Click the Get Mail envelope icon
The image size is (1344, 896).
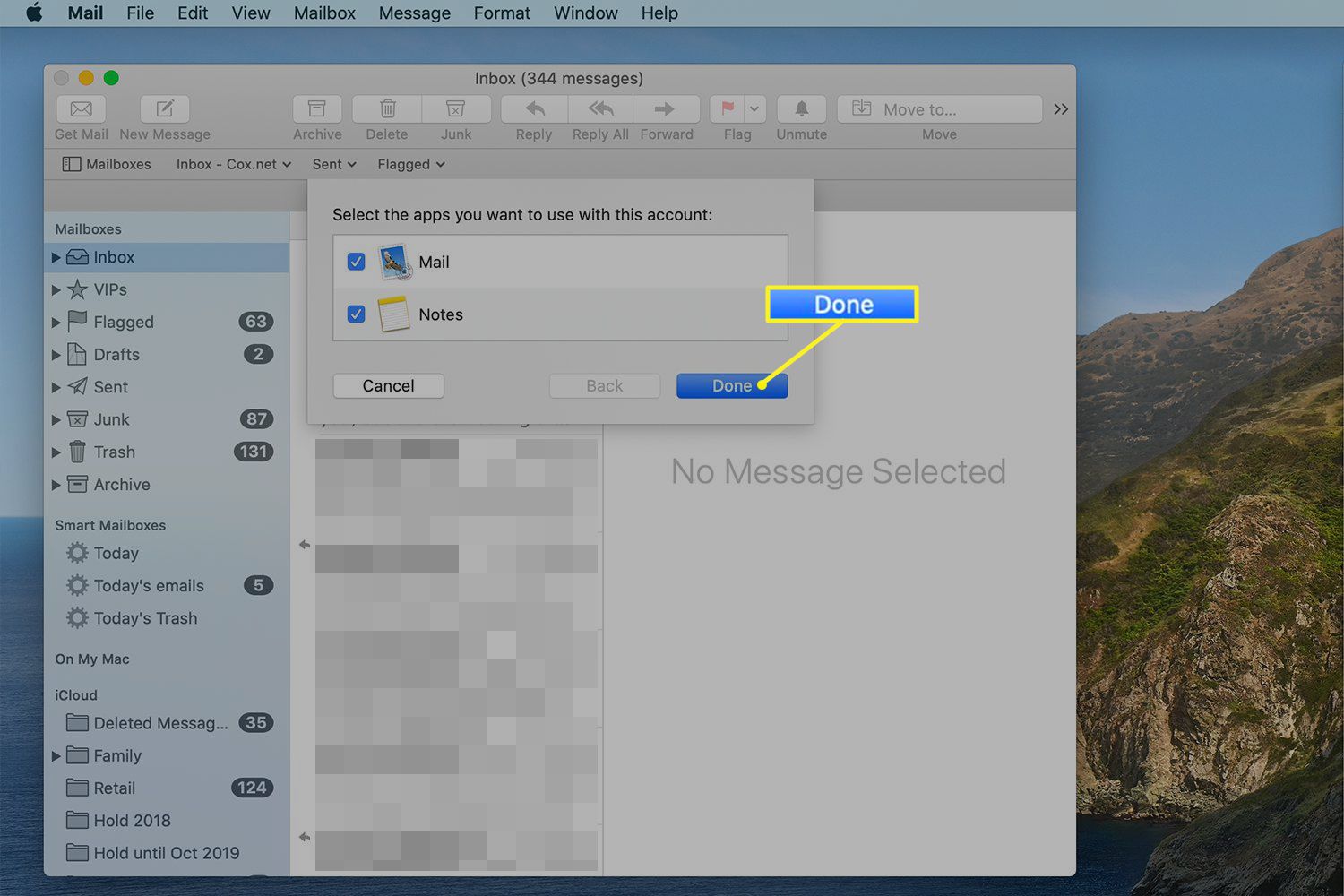[81, 109]
